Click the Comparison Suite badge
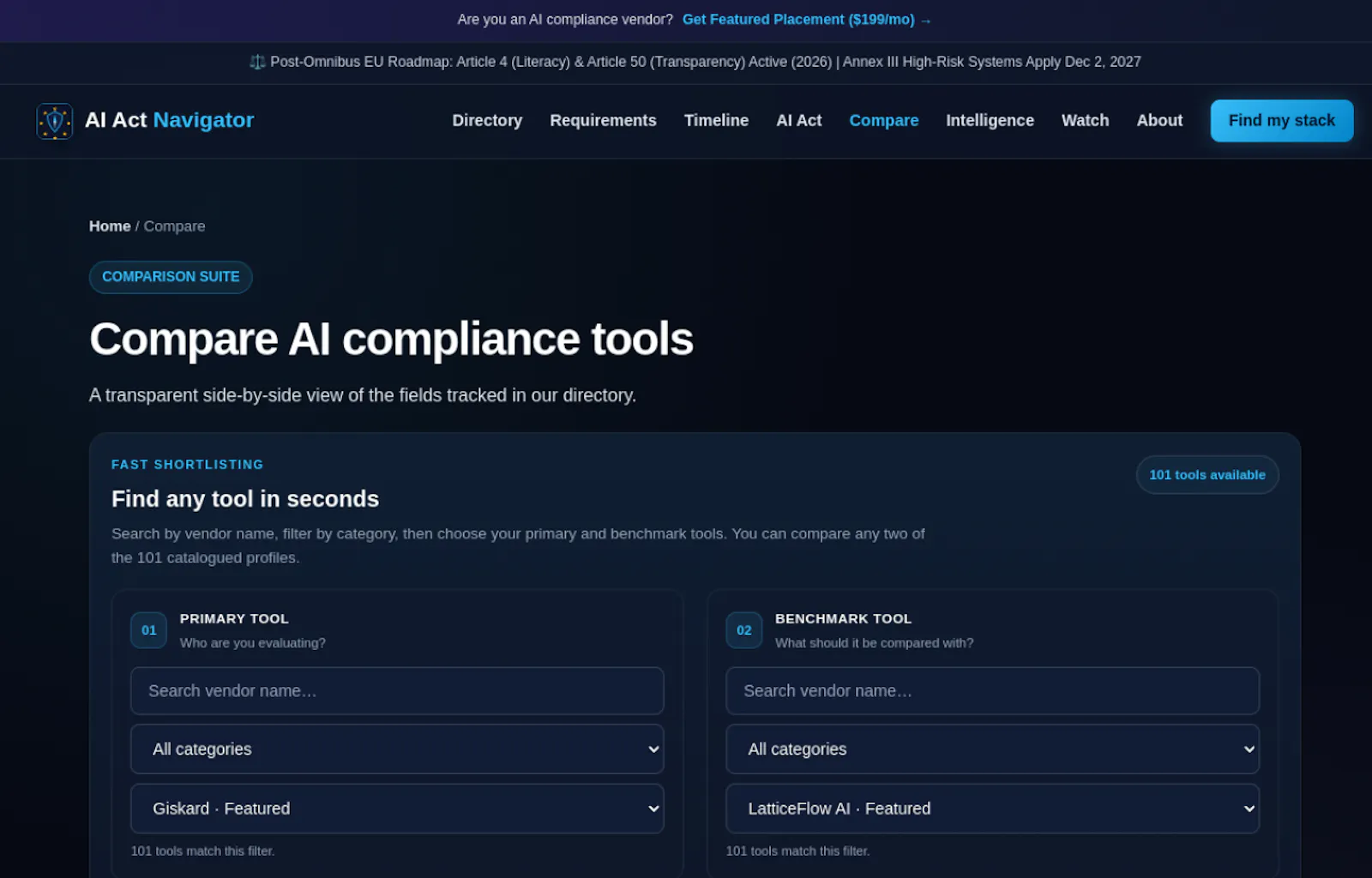The height and width of the screenshot is (878, 1372). [171, 277]
